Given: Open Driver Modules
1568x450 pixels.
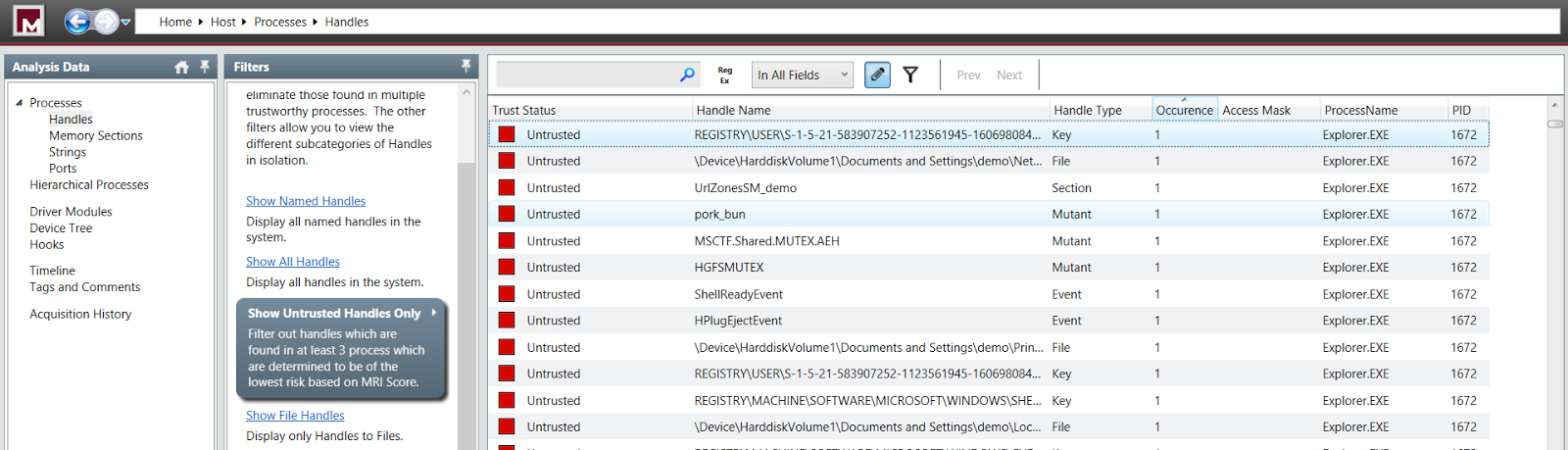Looking at the screenshot, I should click(x=71, y=212).
